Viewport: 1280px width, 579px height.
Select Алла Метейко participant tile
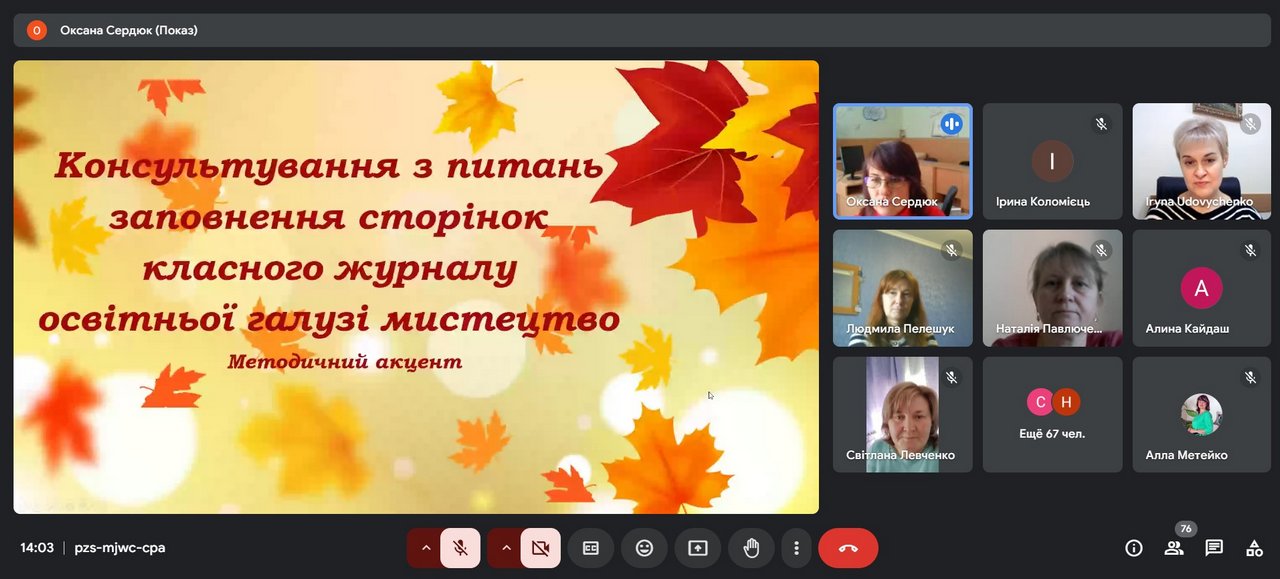point(1202,415)
